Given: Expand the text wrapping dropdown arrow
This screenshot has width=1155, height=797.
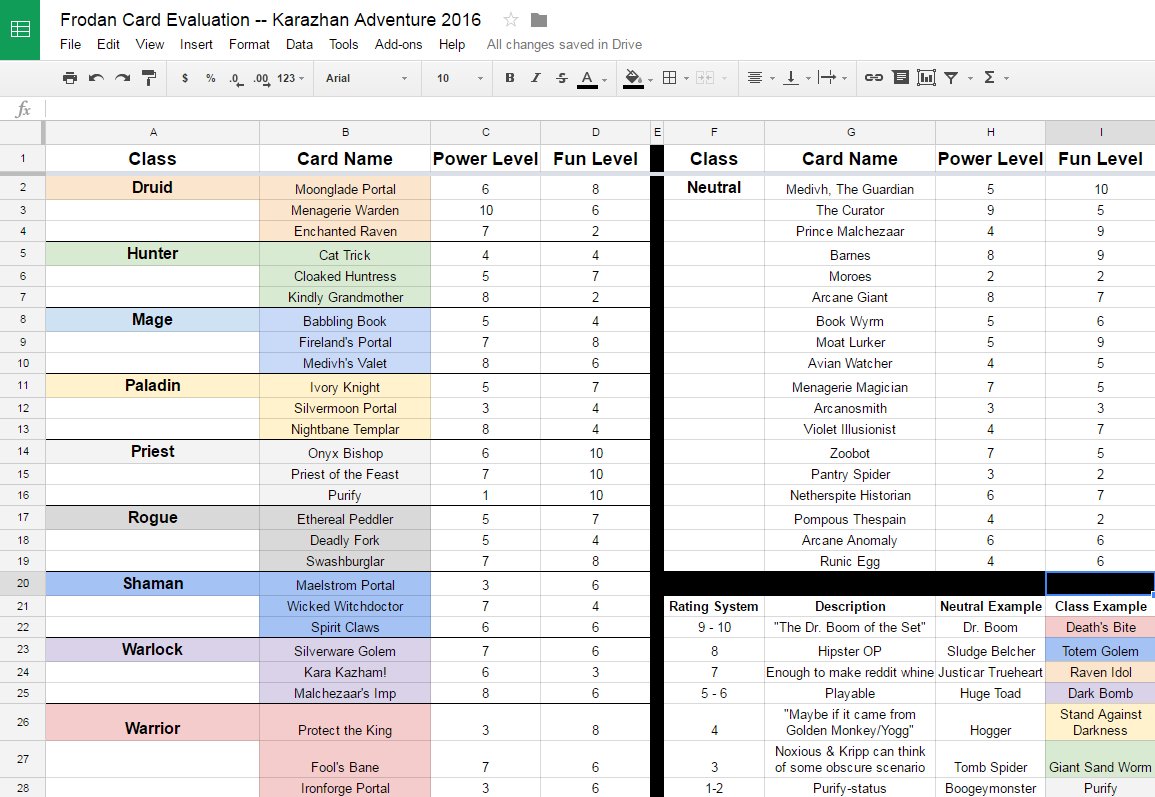Looking at the screenshot, I should pos(845,78).
